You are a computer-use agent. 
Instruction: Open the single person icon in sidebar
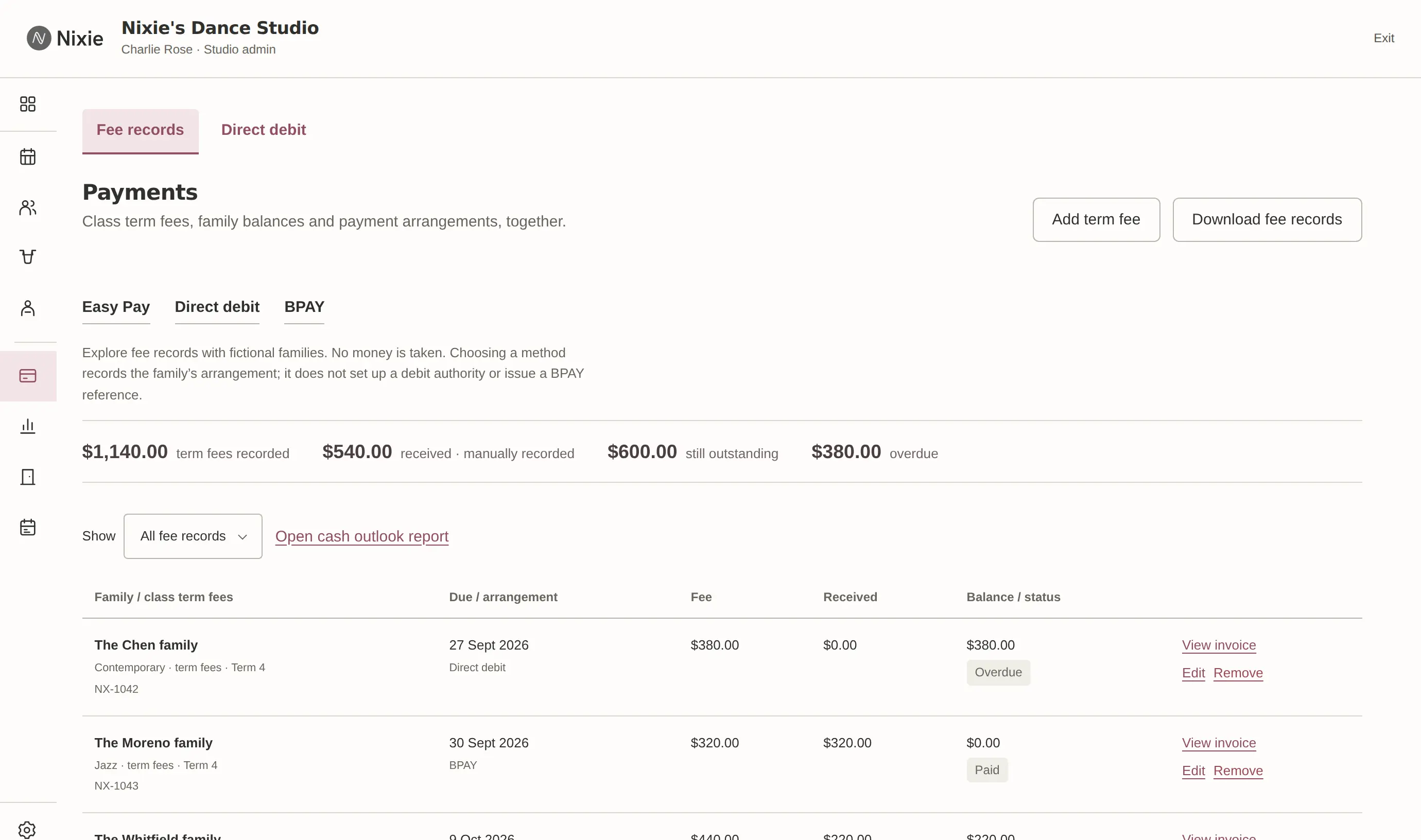point(28,308)
